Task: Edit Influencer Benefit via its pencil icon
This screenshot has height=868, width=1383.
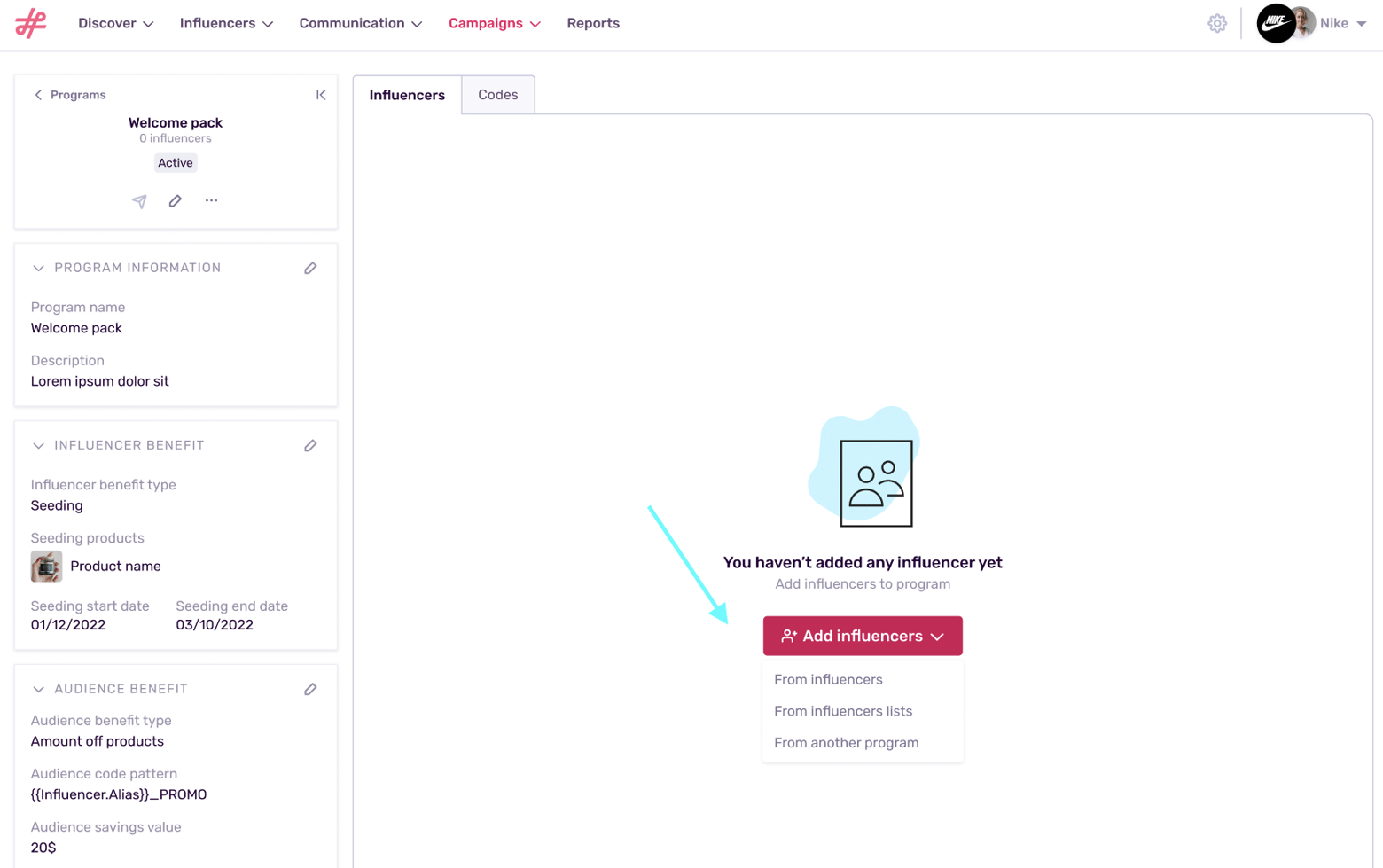Action: (x=309, y=445)
